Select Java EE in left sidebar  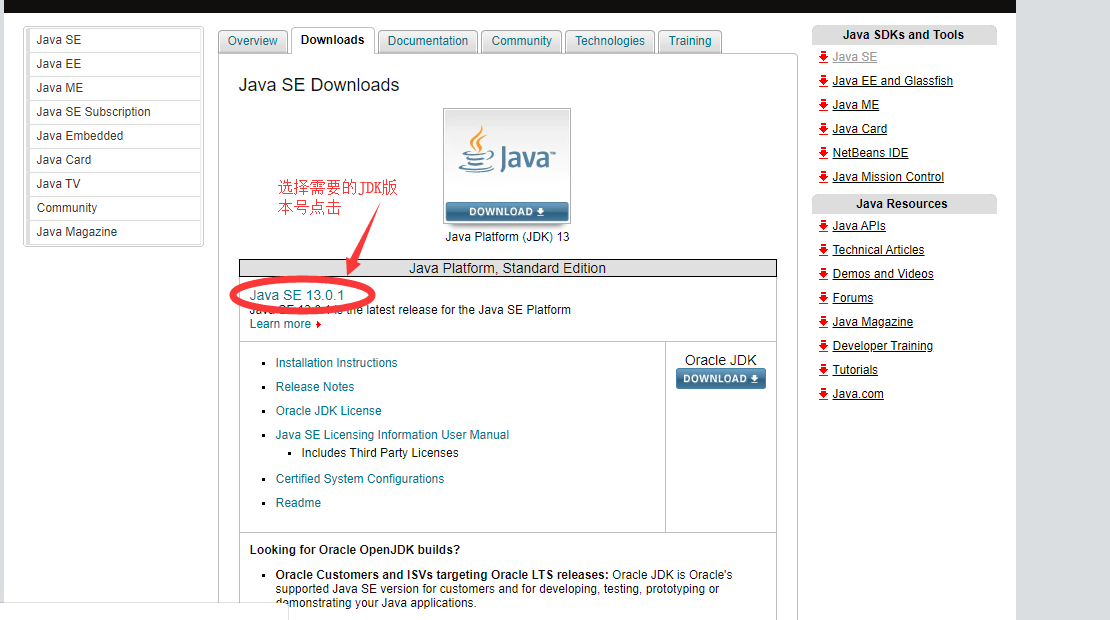pyautogui.click(x=113, y=64)
